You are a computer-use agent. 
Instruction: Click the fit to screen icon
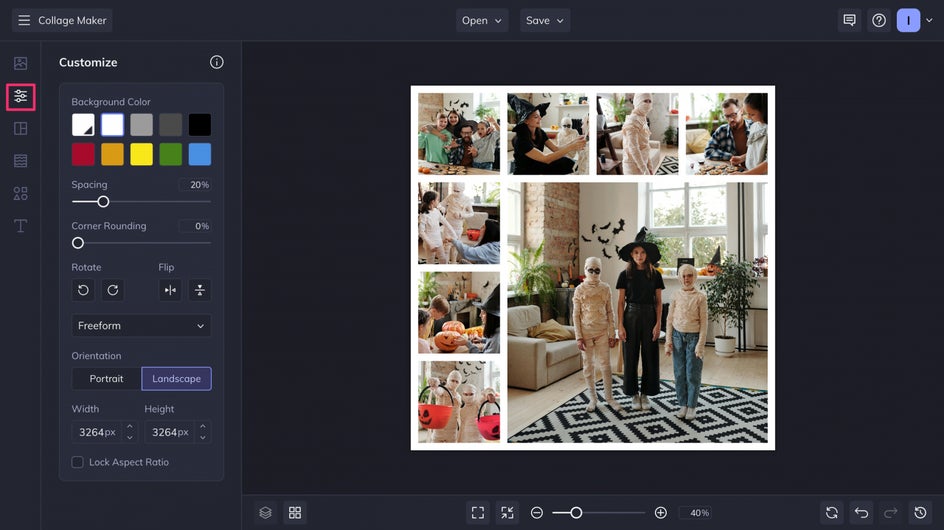(x=478, y=513)
